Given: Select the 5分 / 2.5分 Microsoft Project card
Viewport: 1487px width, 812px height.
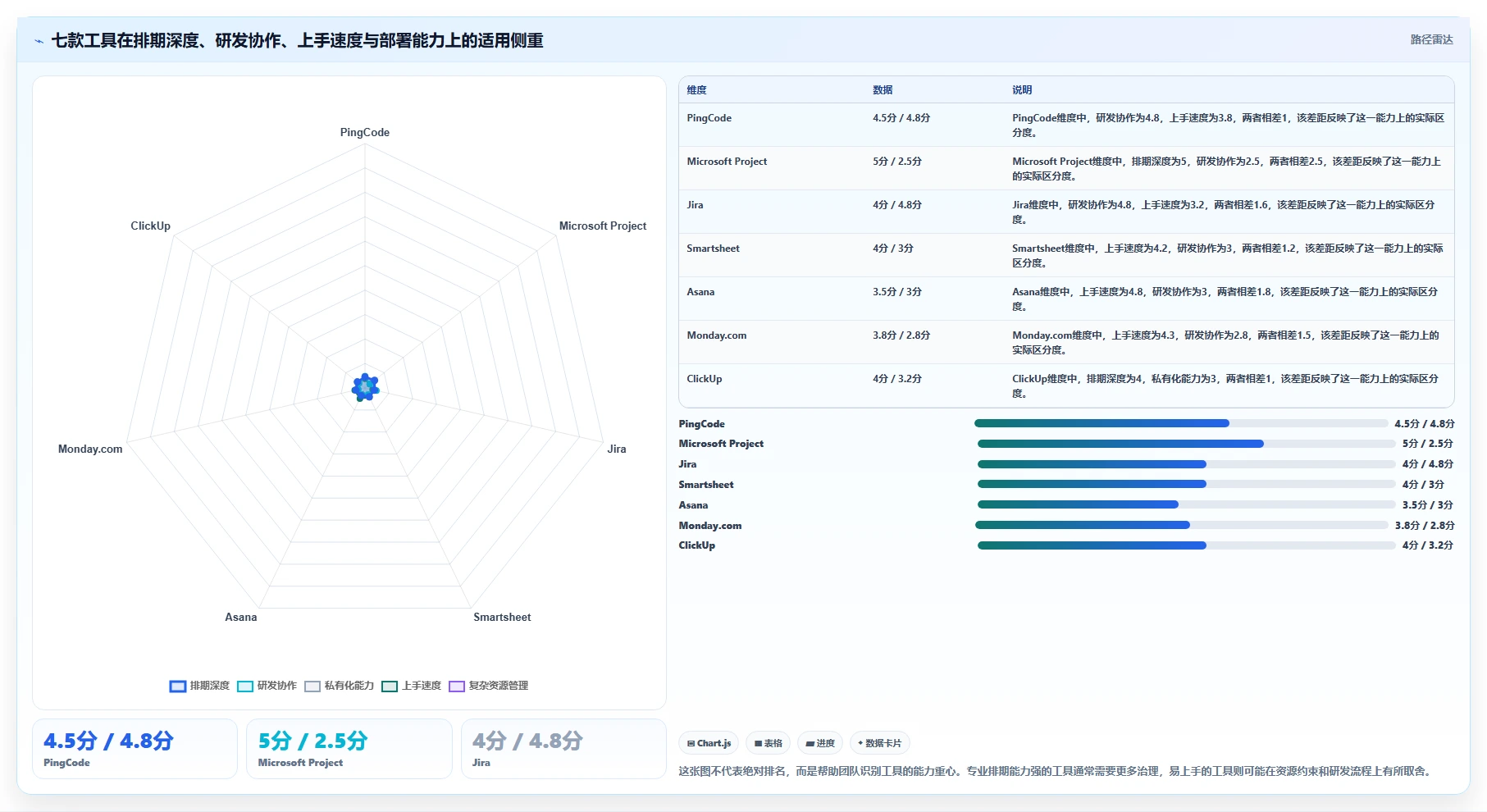Looking at the screenshot, I should [349, 749].
